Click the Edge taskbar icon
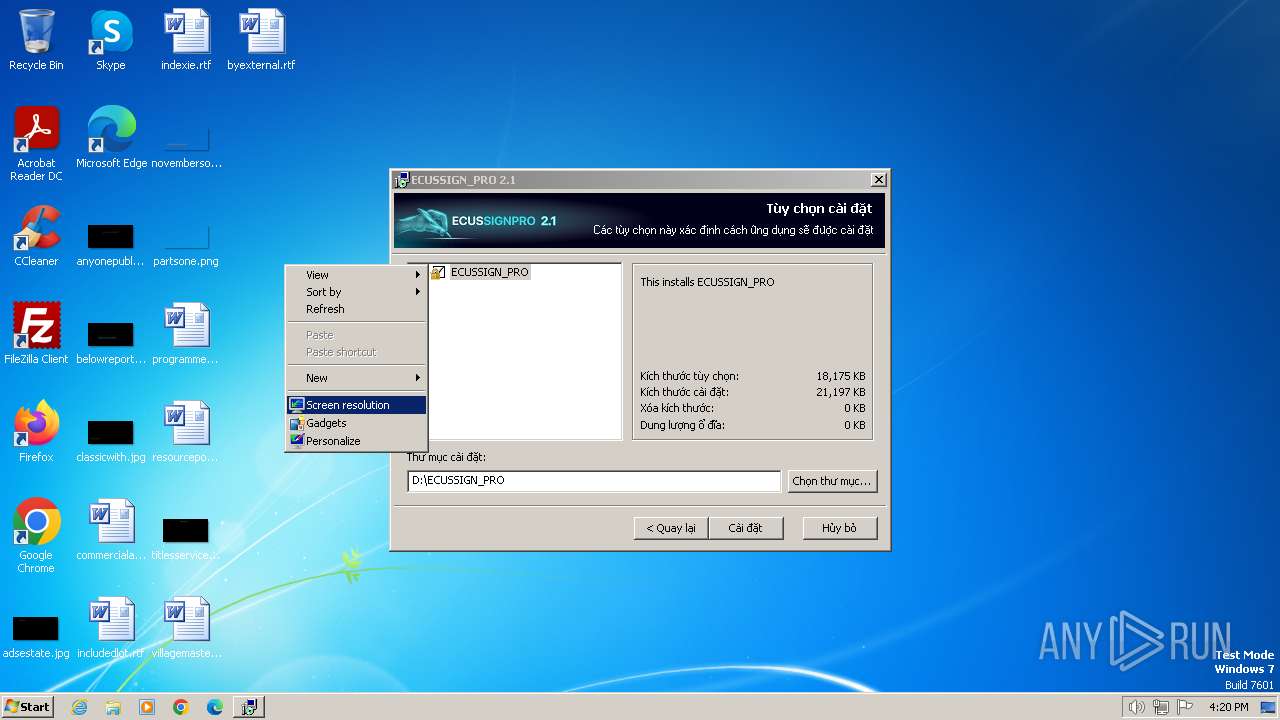The width and height of the screenshot is (1280, 720). 215,707
